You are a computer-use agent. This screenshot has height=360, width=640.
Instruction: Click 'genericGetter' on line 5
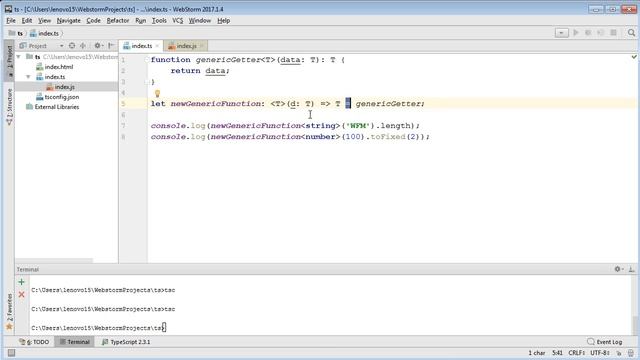click(389, 104)
